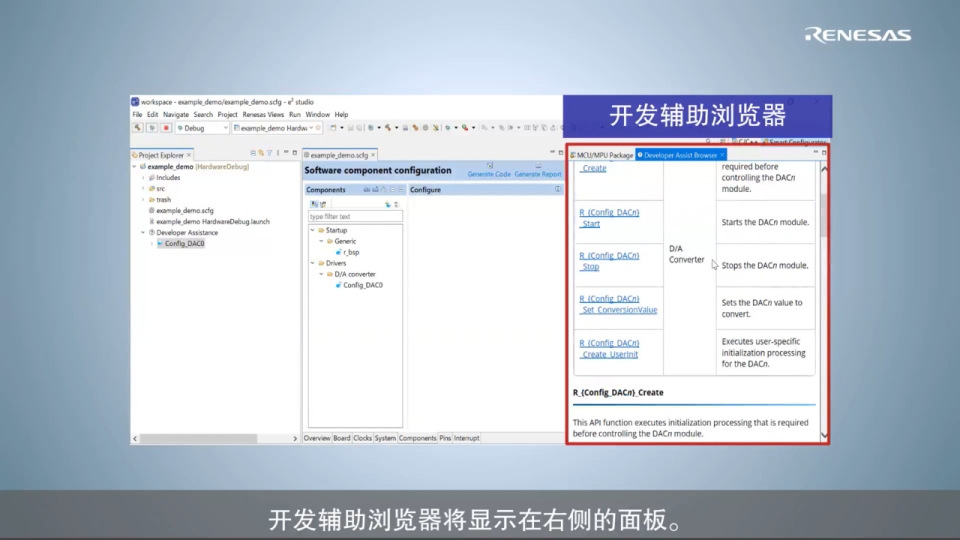Image resolution: width=960 pixels, height=540 pixels.
Task: Open the R_{Config_DACn}_Start API link
Action: [x=609, y=218]
